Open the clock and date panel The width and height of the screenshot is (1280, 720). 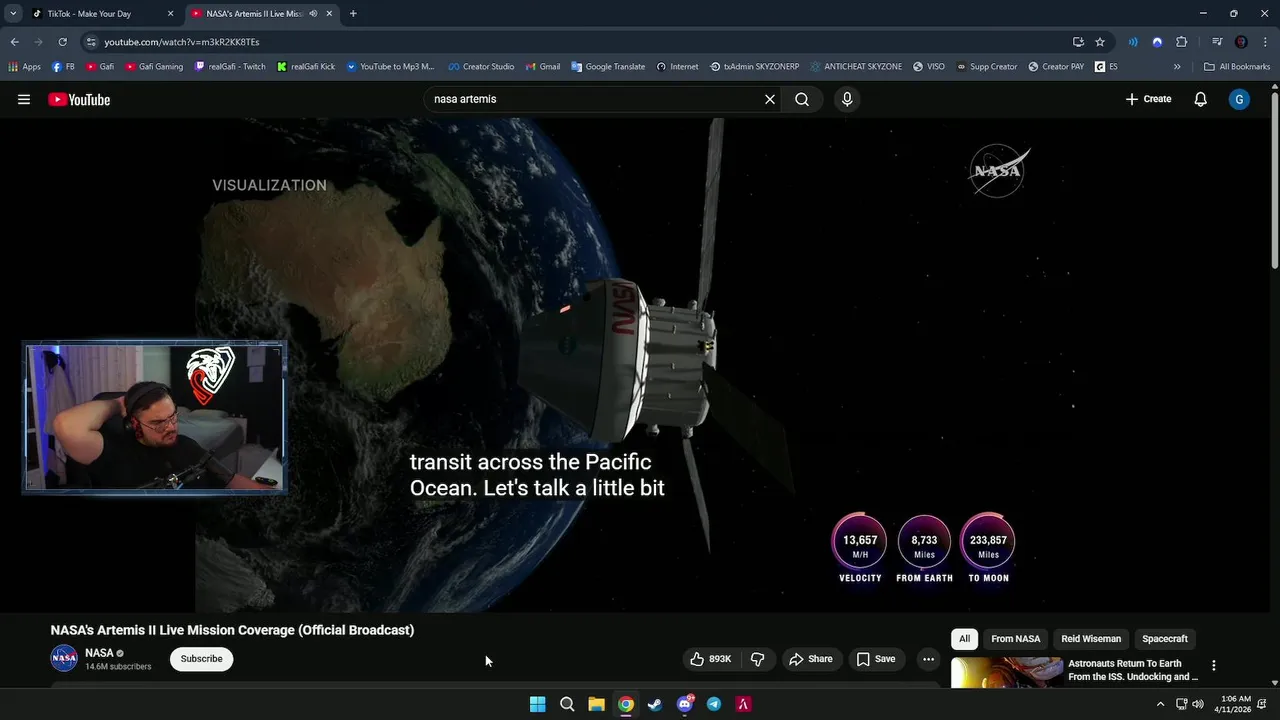[1233, 704]
